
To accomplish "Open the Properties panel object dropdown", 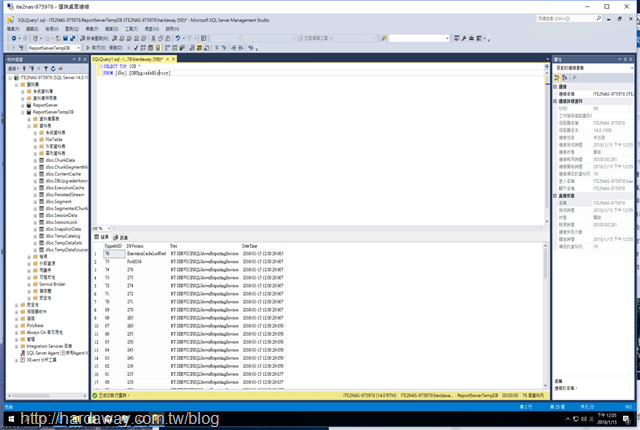I will pyautogui.click(x=593, y=68).
